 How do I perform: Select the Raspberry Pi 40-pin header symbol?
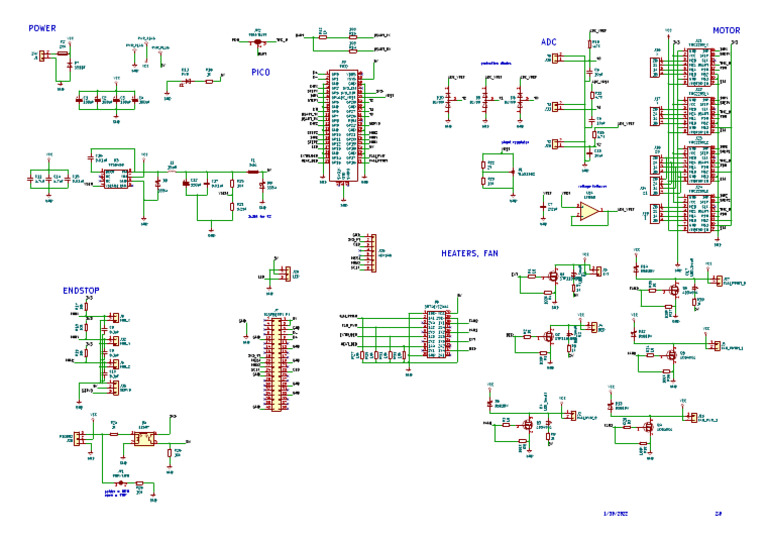pos(276,365)
